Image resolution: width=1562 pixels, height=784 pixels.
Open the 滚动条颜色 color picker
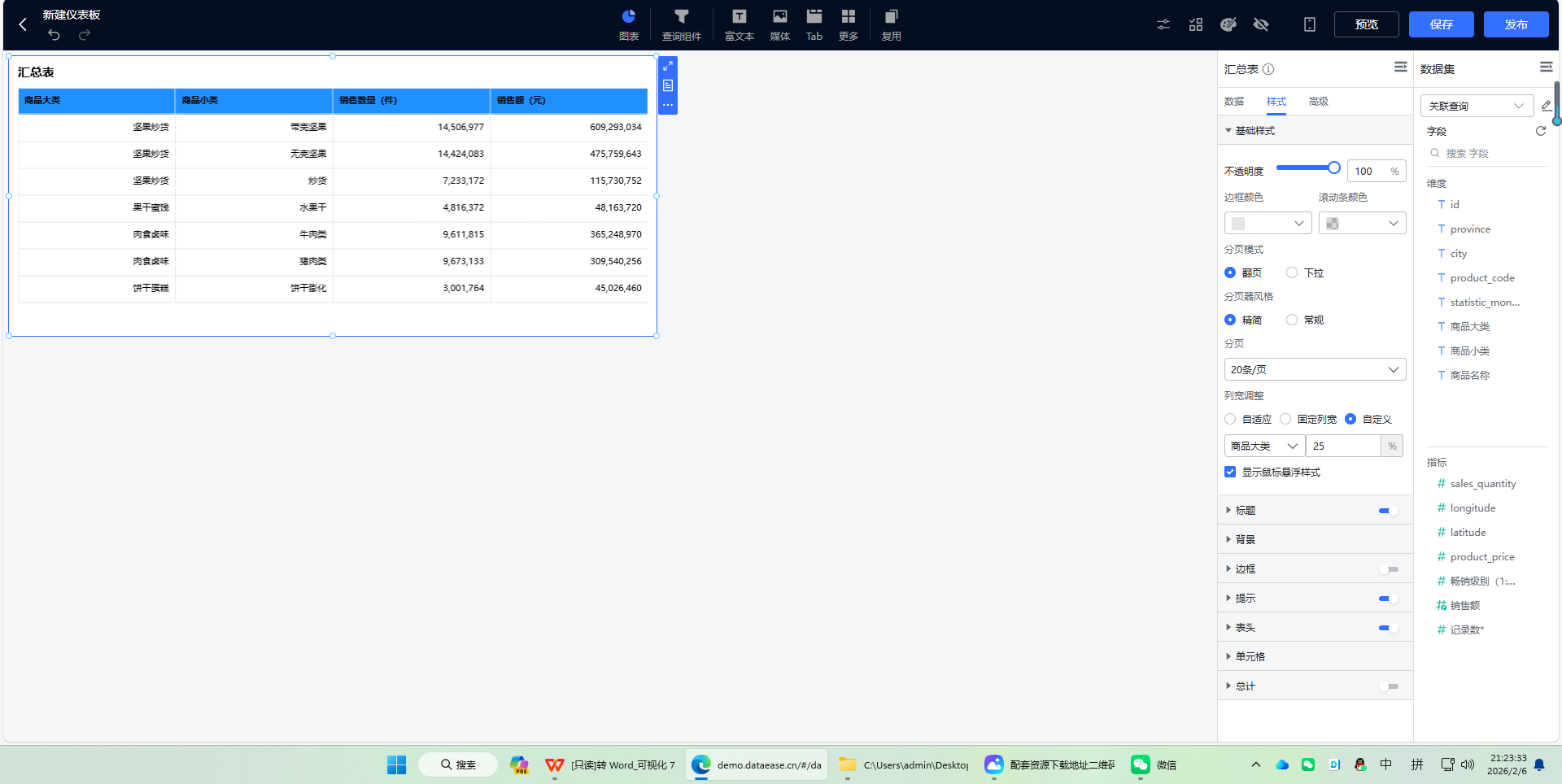[1362, 223]
